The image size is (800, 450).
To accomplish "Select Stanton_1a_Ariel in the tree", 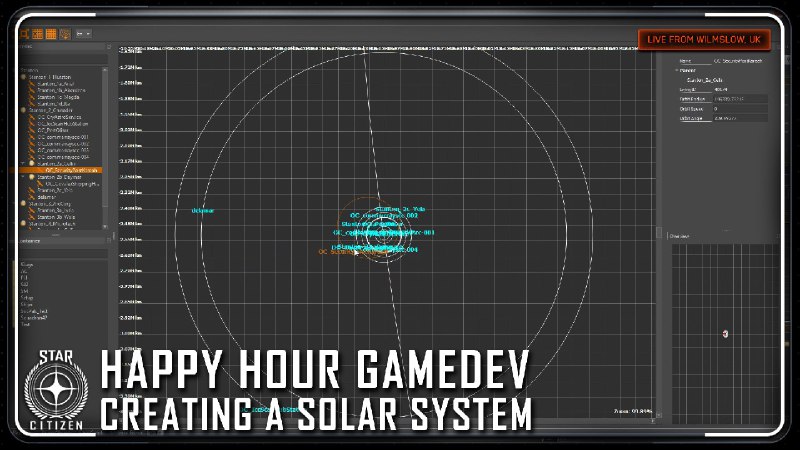I will coord(56,84).
